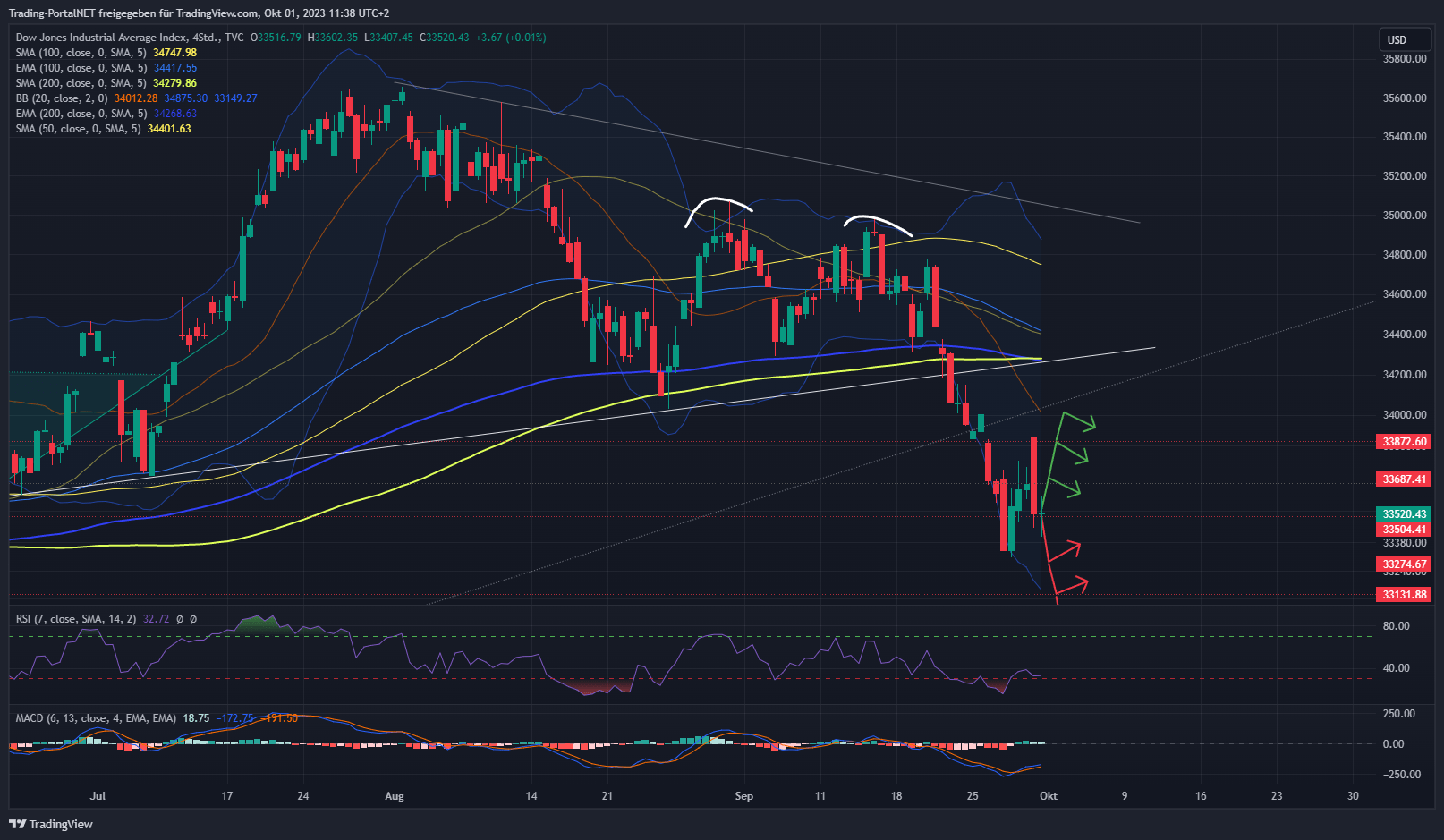Click the EMA (100, close, 0, SMA, 5) indicator legend

81,68
